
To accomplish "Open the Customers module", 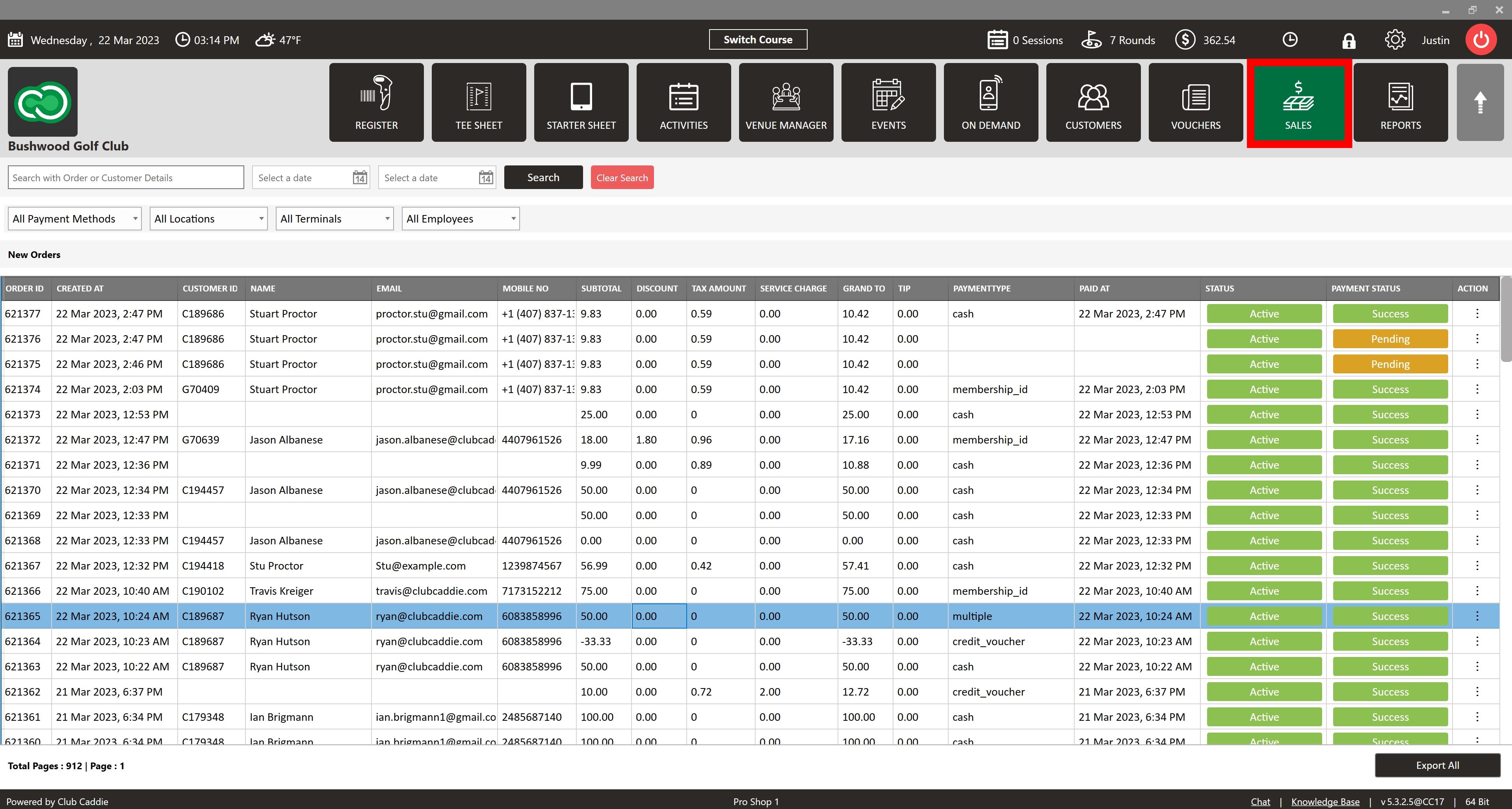I will click(x=1093, y=103).
